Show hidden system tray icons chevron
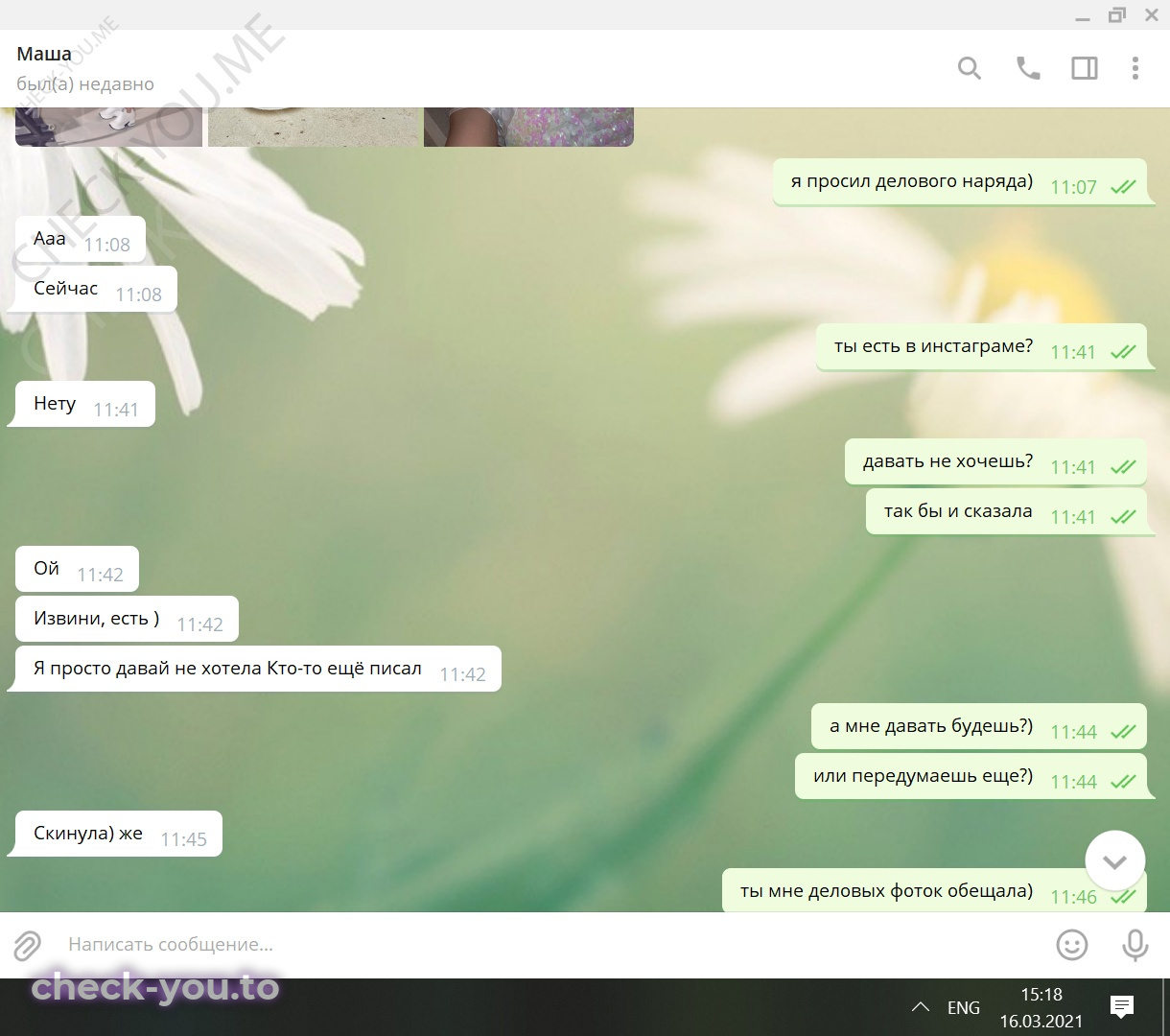The width and height of the screenshot is (1170, 1036). [x=921, y=1007]
